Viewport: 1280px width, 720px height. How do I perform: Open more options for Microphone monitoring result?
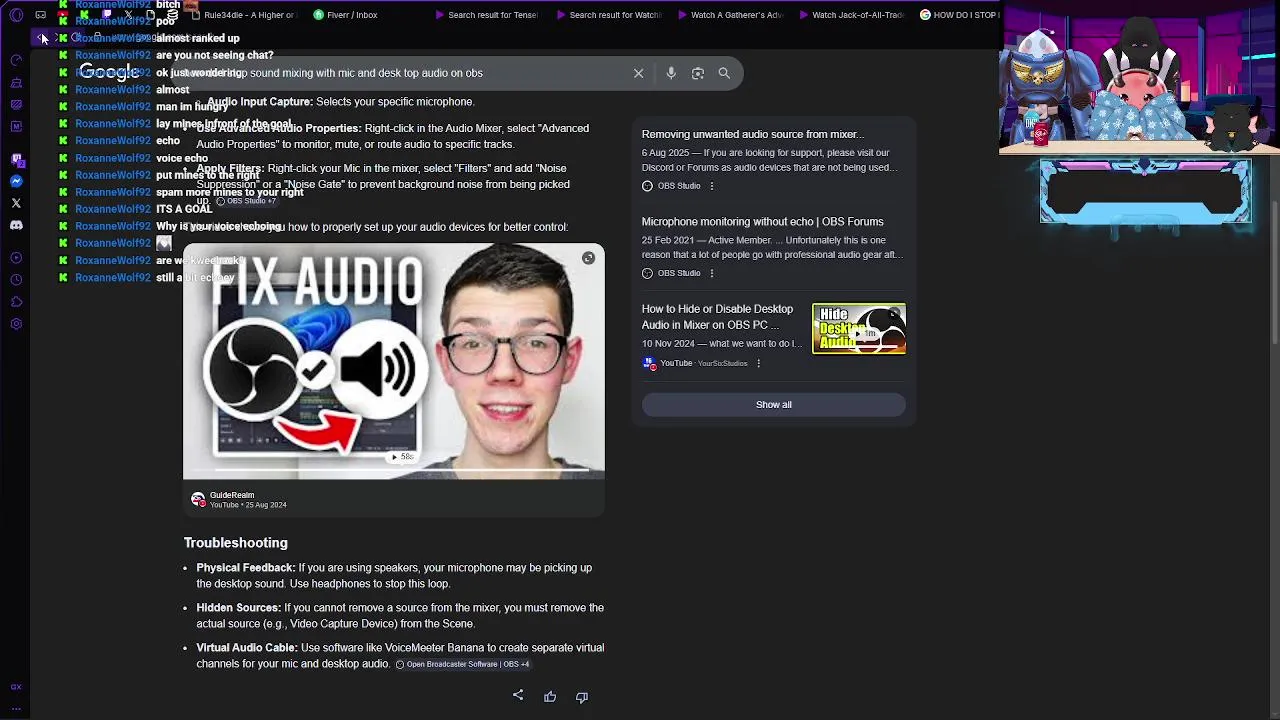[711, 273]
